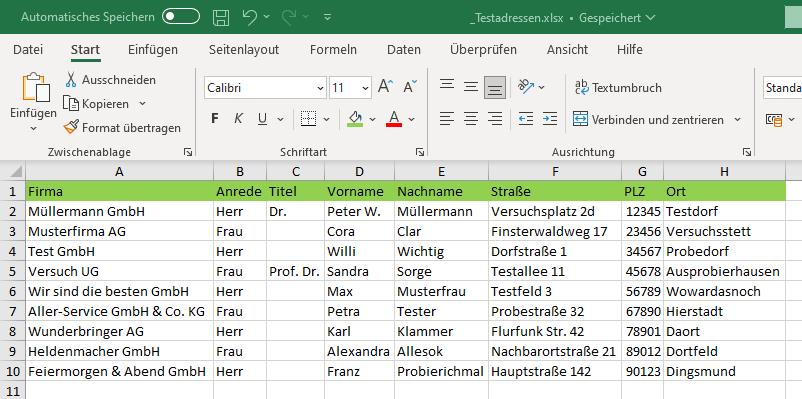Open the font size 11 dropdown
Image resolution: width=802 pixels, height=399 pixels.
click(x=350, y=87)
